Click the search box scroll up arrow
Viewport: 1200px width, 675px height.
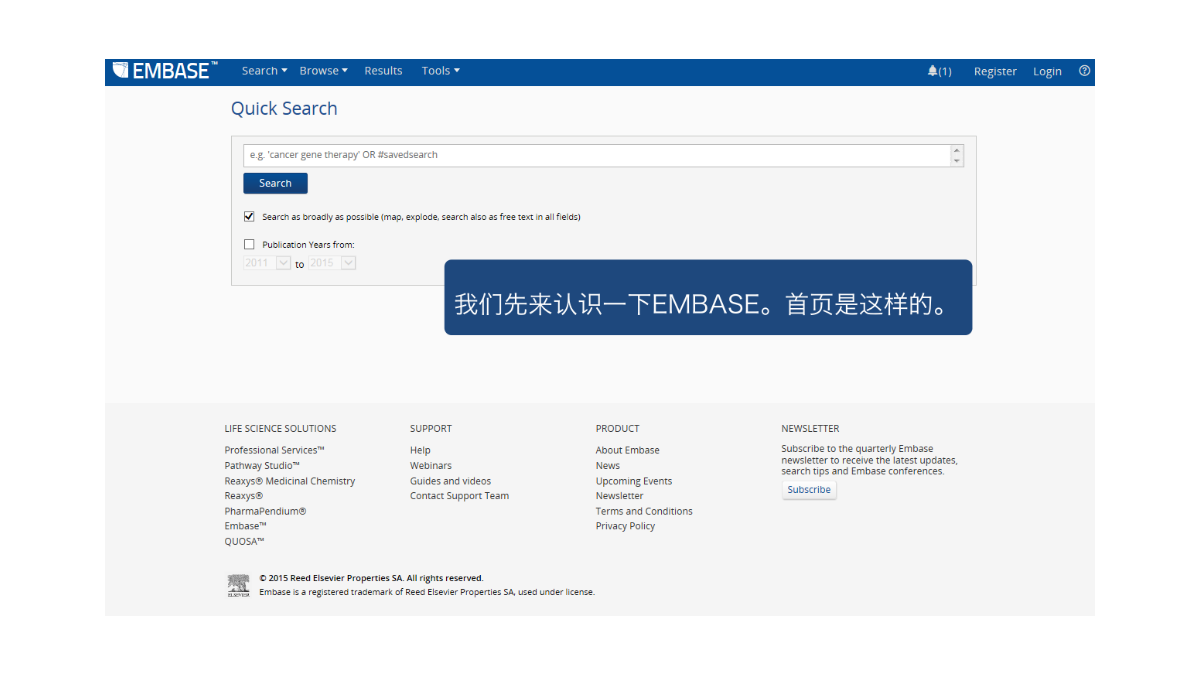pyautogui.click(x=957, y=150)
